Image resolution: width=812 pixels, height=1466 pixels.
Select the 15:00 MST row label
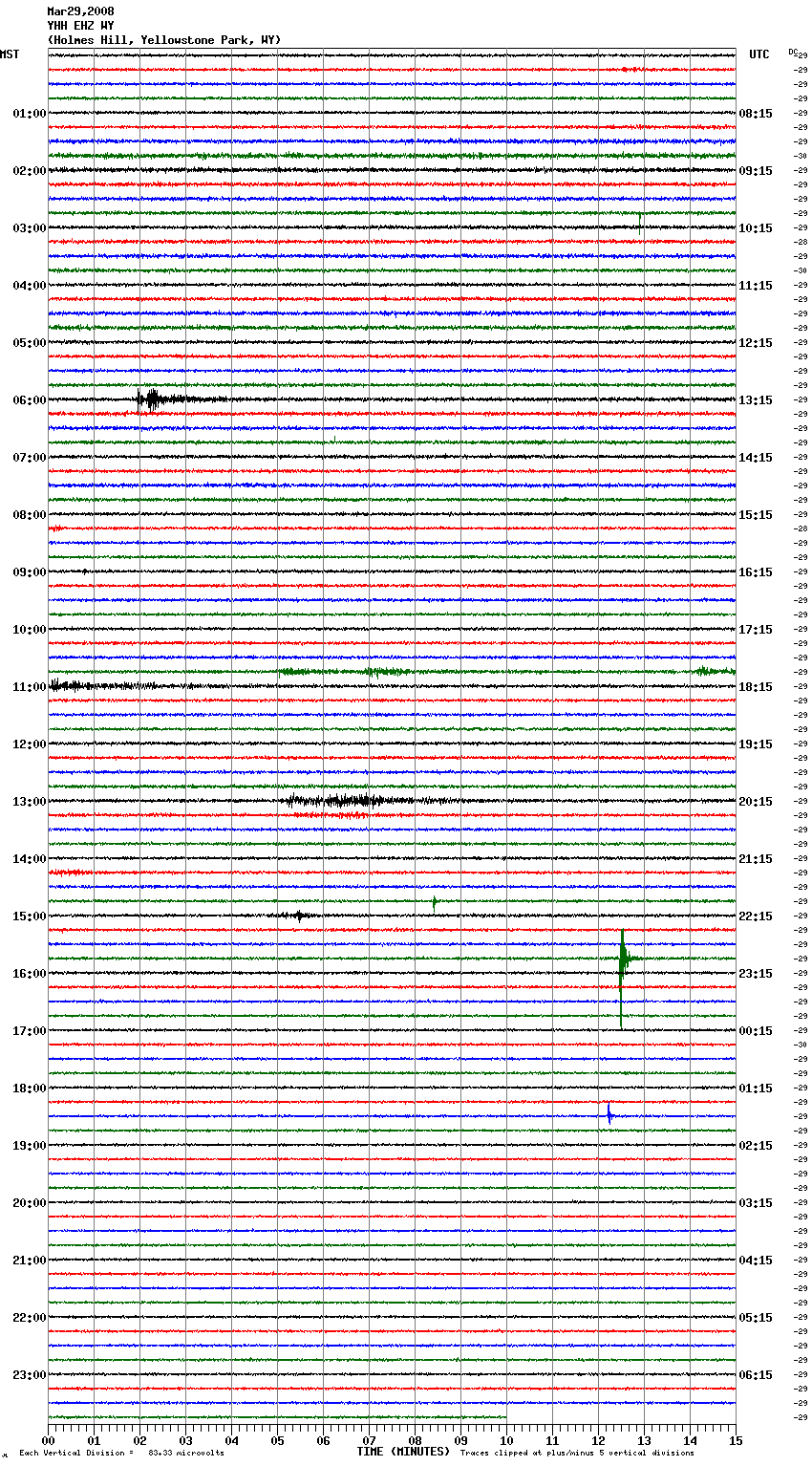pyautogui.click(x=29, y=916)
